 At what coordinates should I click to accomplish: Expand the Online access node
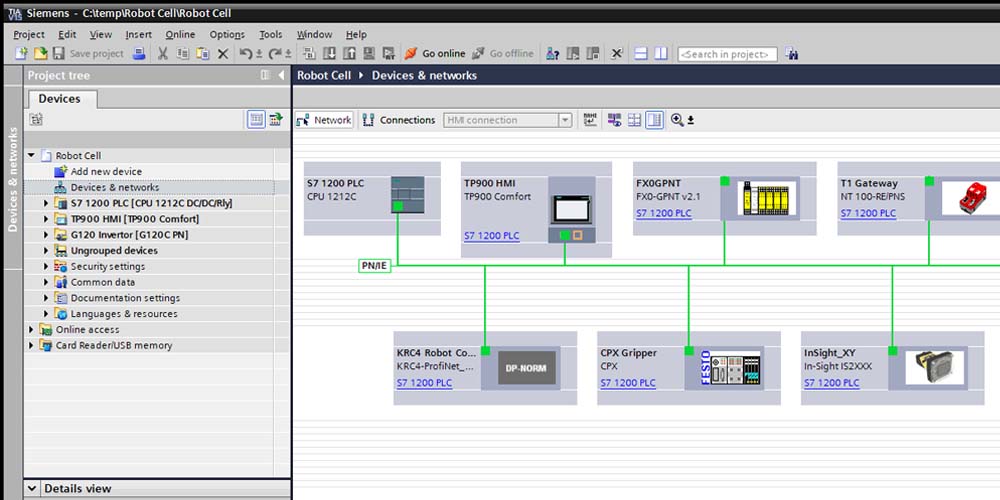tap(31, 329)
